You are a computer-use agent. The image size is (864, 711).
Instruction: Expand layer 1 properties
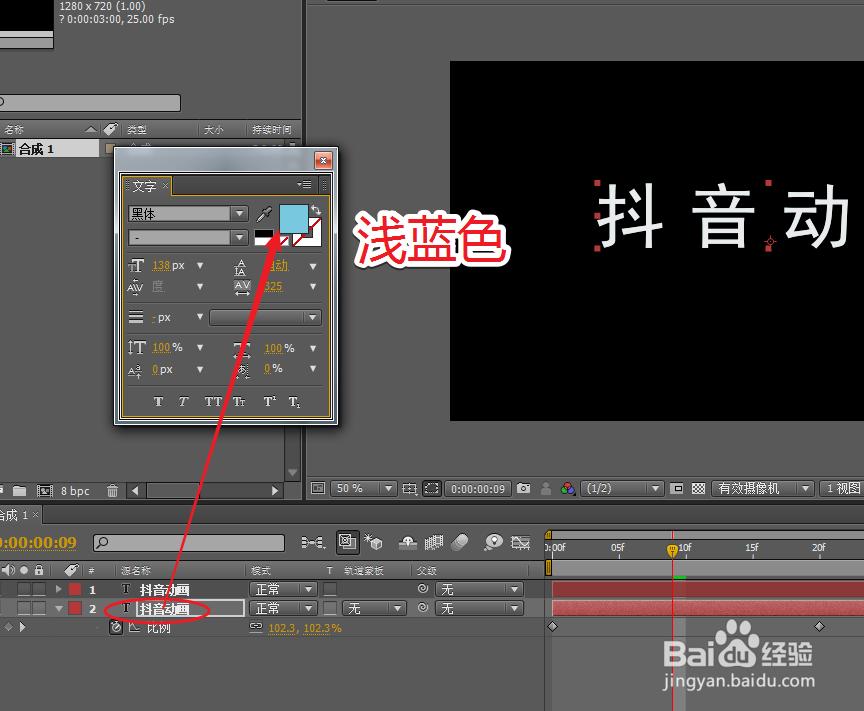pyautogui.click(x=58, y=589)
